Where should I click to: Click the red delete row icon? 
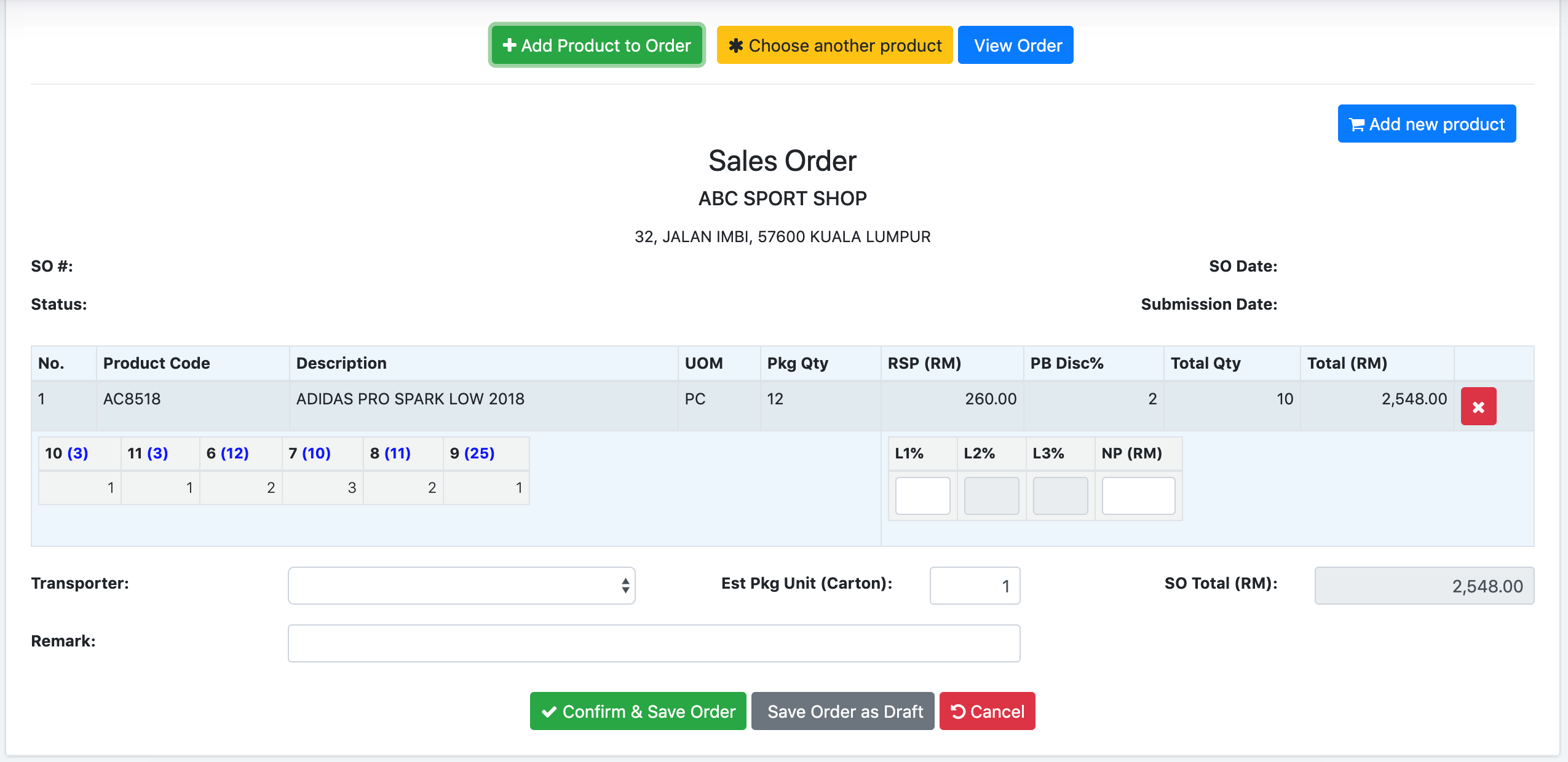pyautogui.click(x=1478, y=407)
